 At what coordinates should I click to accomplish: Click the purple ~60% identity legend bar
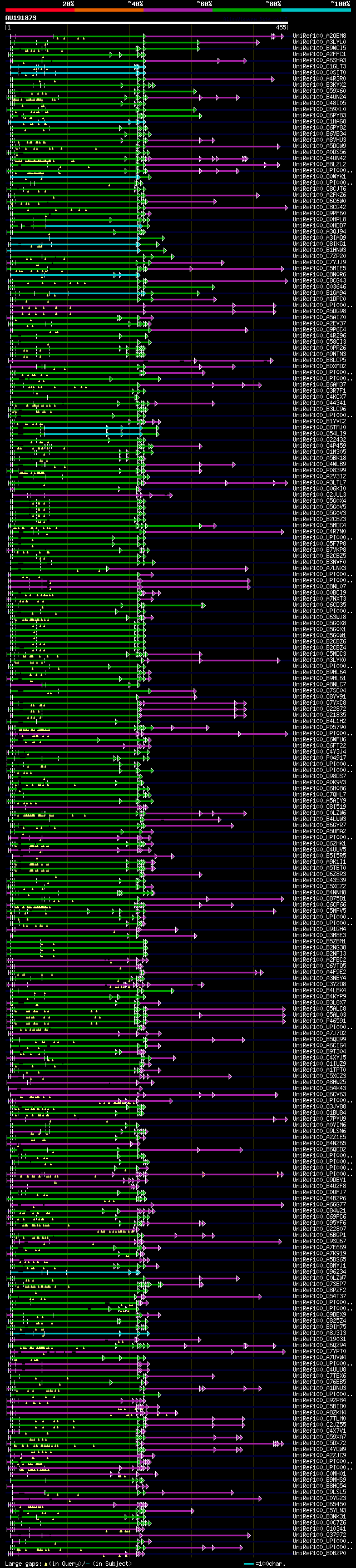tap(177, 10)
